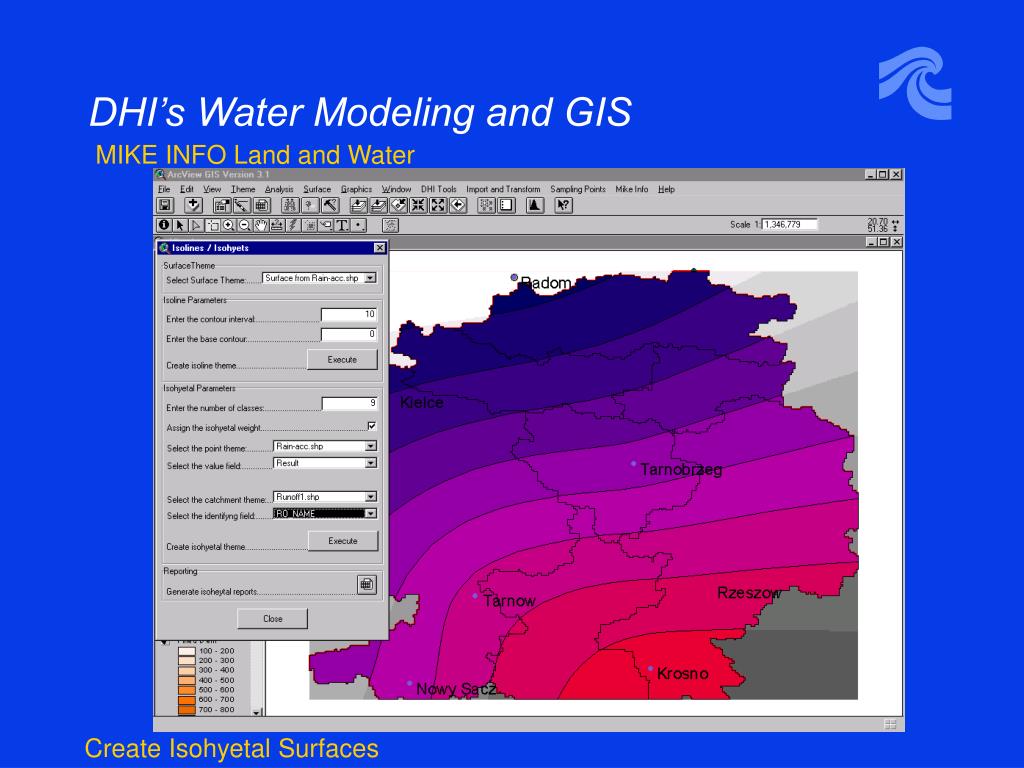Open the catchment theme Runoff1.shp dropdown
Viewport: 1024px width, 768px height.
[x=370, y=497]
